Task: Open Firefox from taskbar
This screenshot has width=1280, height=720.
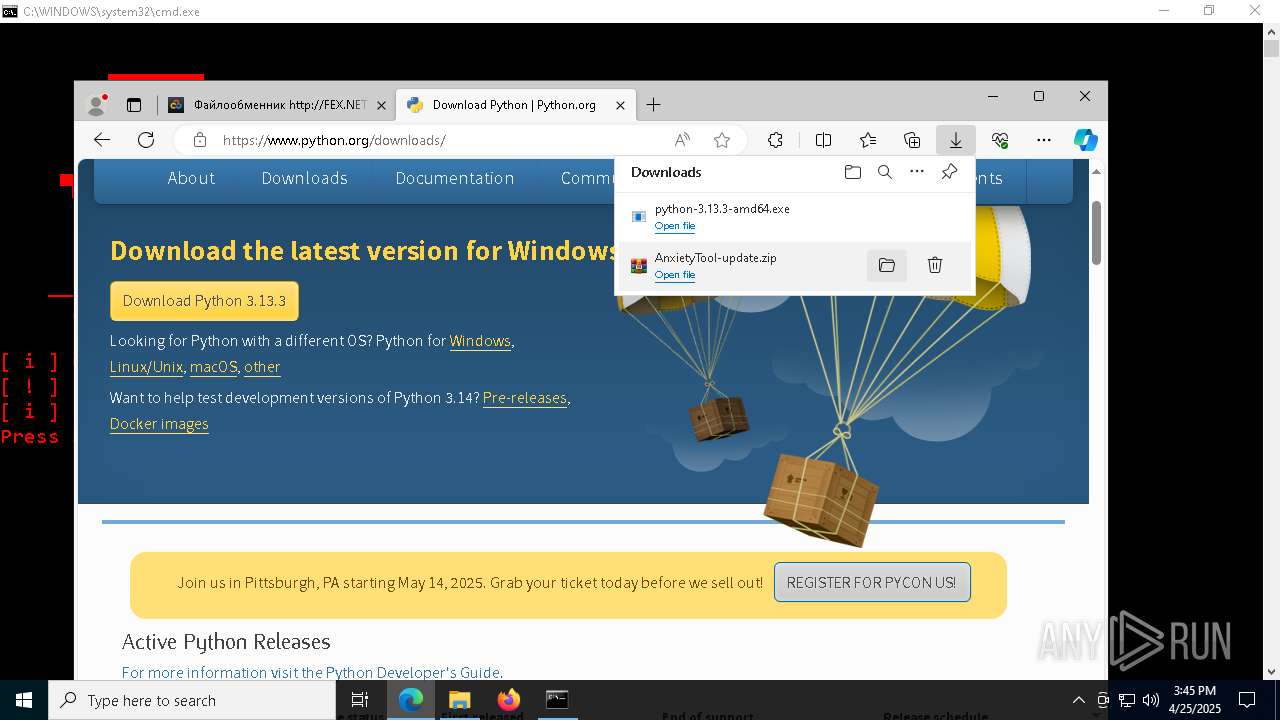Action: point(508,700)
